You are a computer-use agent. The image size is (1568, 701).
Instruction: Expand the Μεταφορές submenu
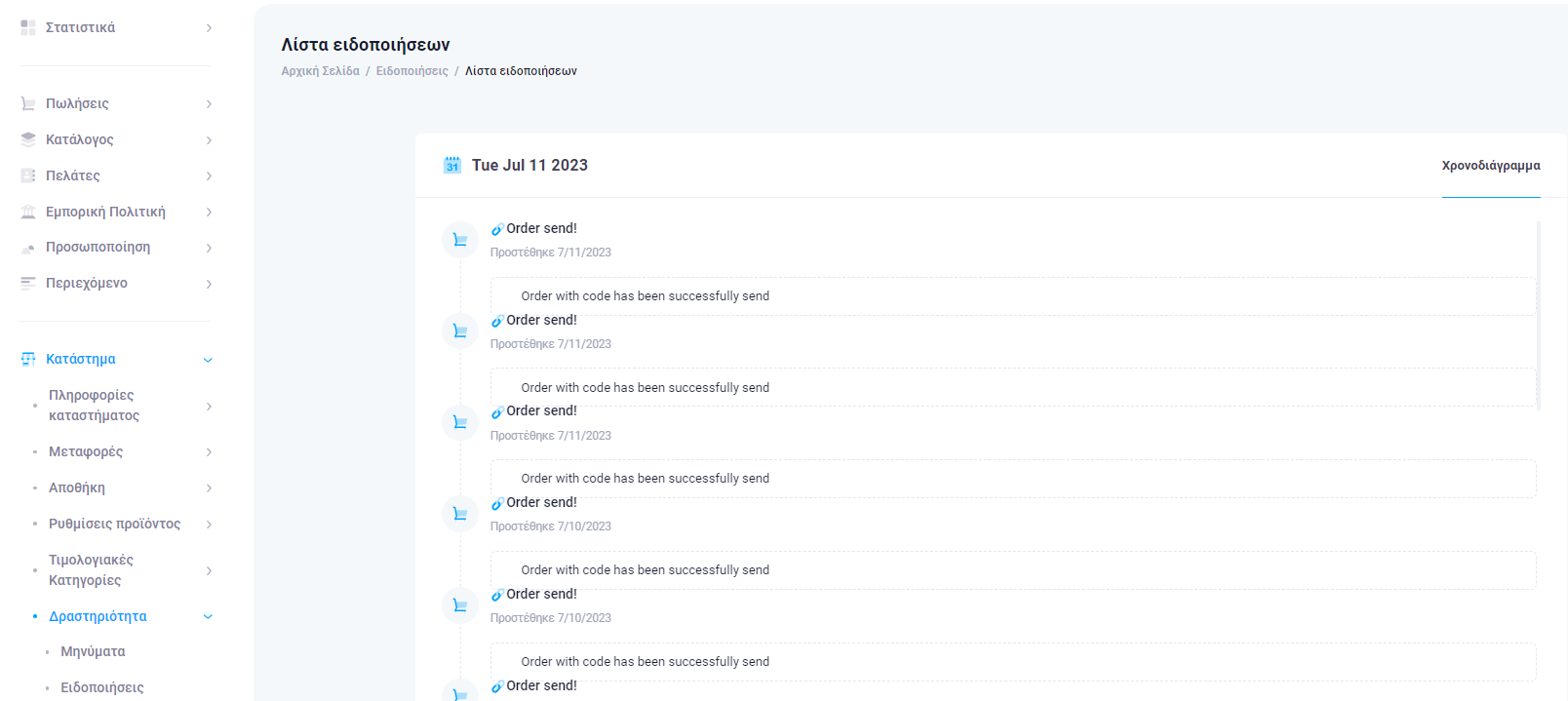click(x=209, y=452)
